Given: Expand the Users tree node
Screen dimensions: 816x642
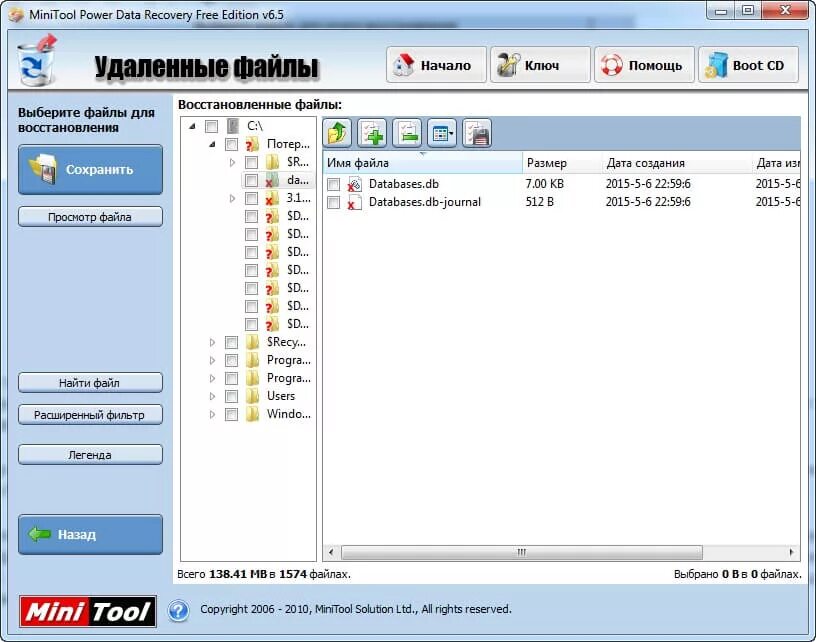Looking at the screenshot, I should click(x=212, y=396).
